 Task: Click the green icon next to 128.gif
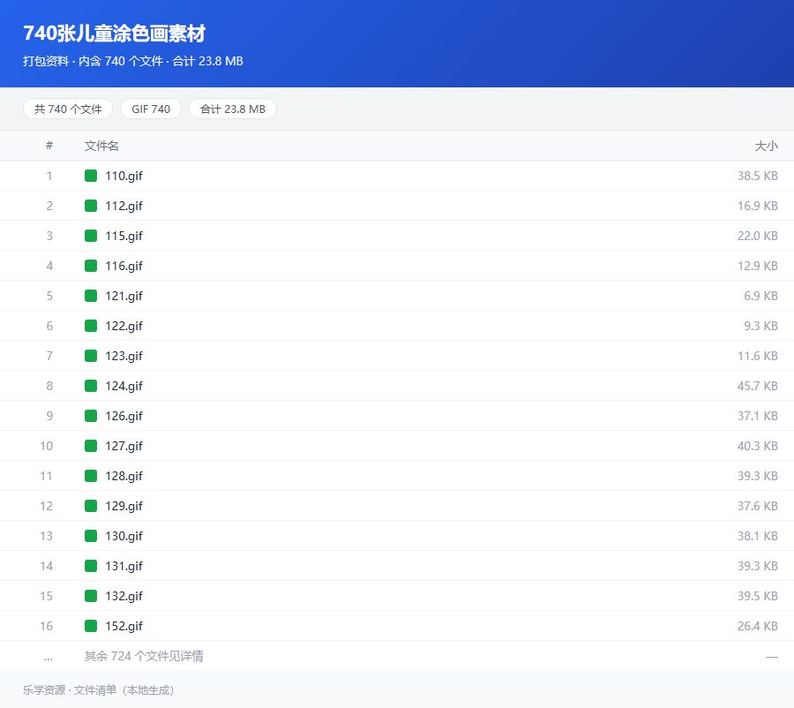pyautogui.click(x=91, y=476)
